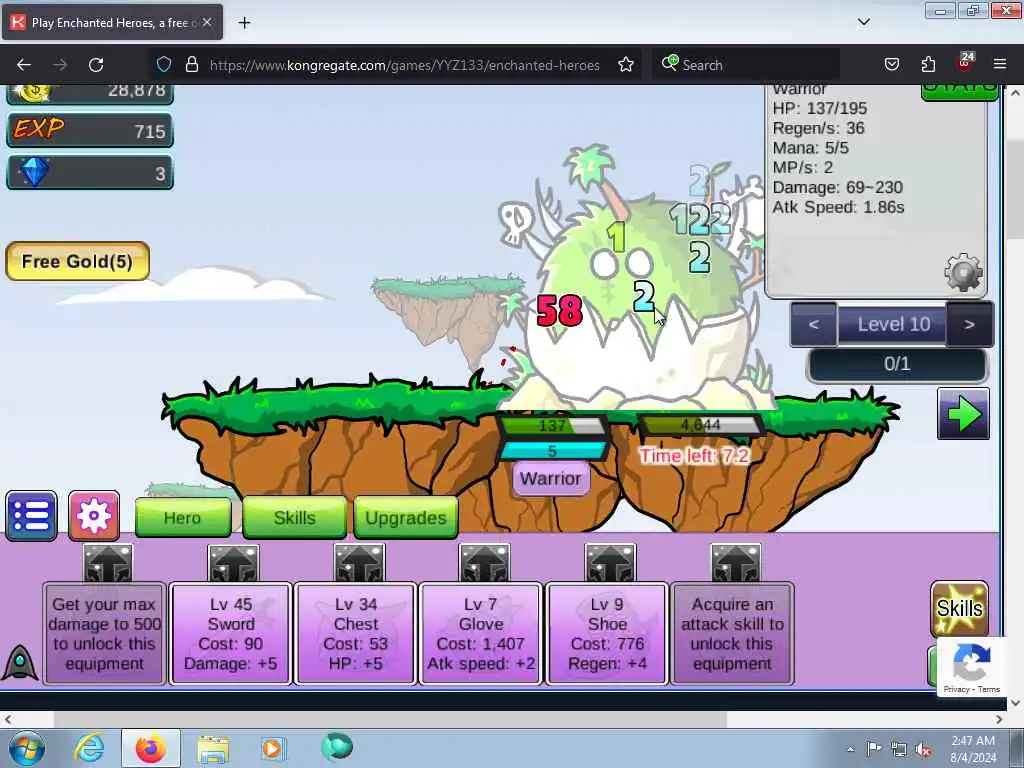1024x768 pixels.
Task: Click the yellow Skills star icon
Action: (x=959, y=609)
